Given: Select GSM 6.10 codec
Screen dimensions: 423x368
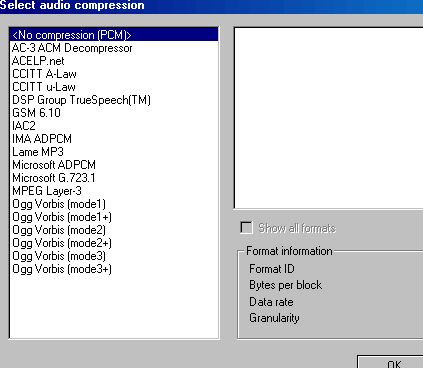Looking at the screenshot, I should coord(114,113).
